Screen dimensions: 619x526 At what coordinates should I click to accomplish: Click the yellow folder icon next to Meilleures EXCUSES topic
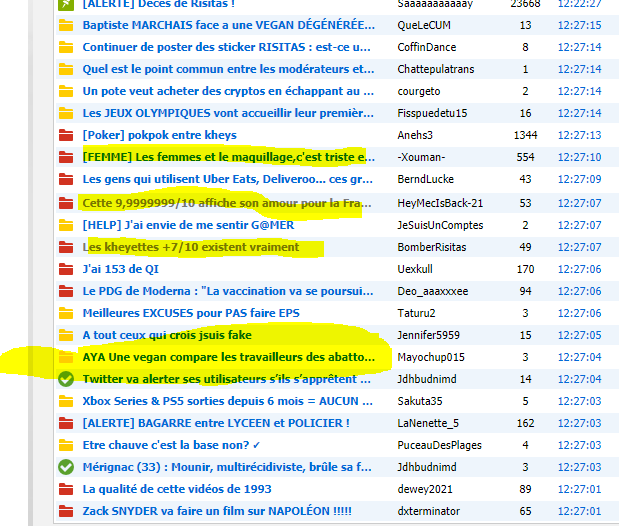click(x=66, y=313)
